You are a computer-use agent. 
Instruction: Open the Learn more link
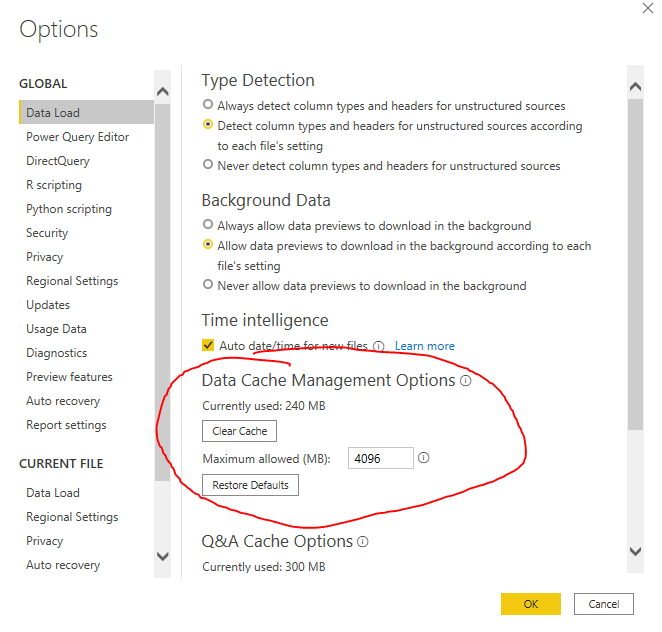(425, 346)
